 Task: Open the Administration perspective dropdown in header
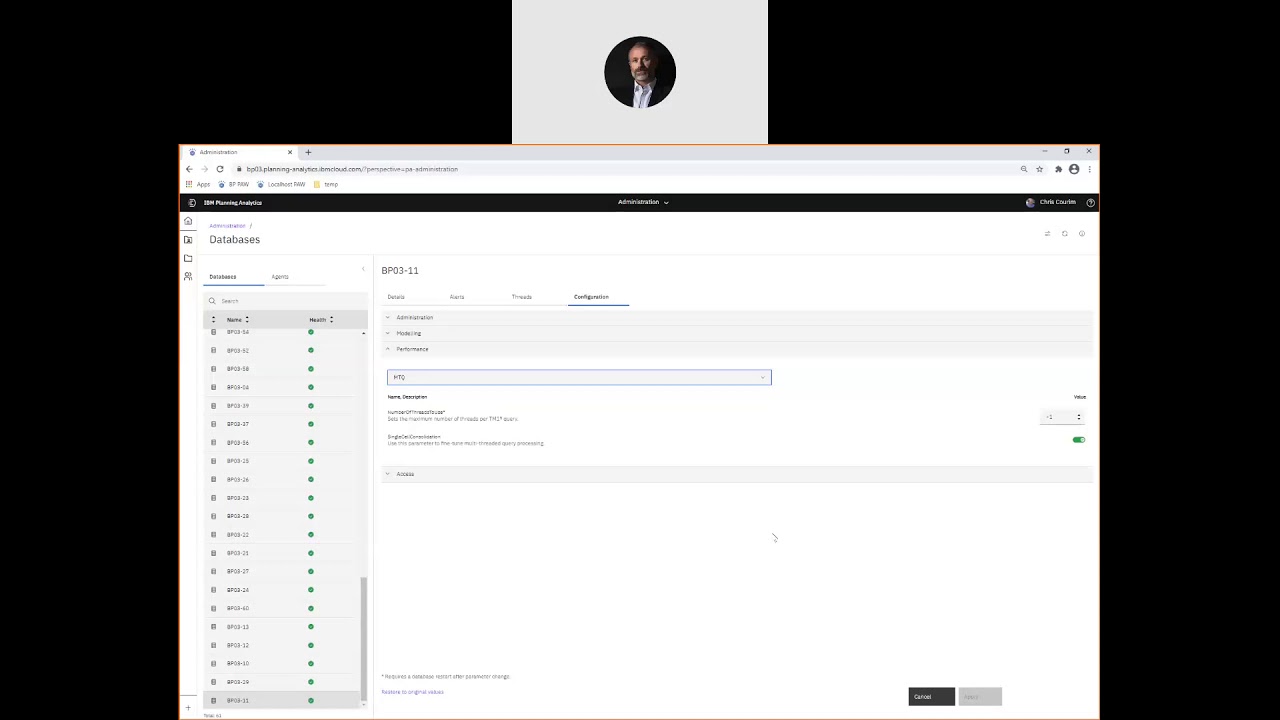click(643, 202)
